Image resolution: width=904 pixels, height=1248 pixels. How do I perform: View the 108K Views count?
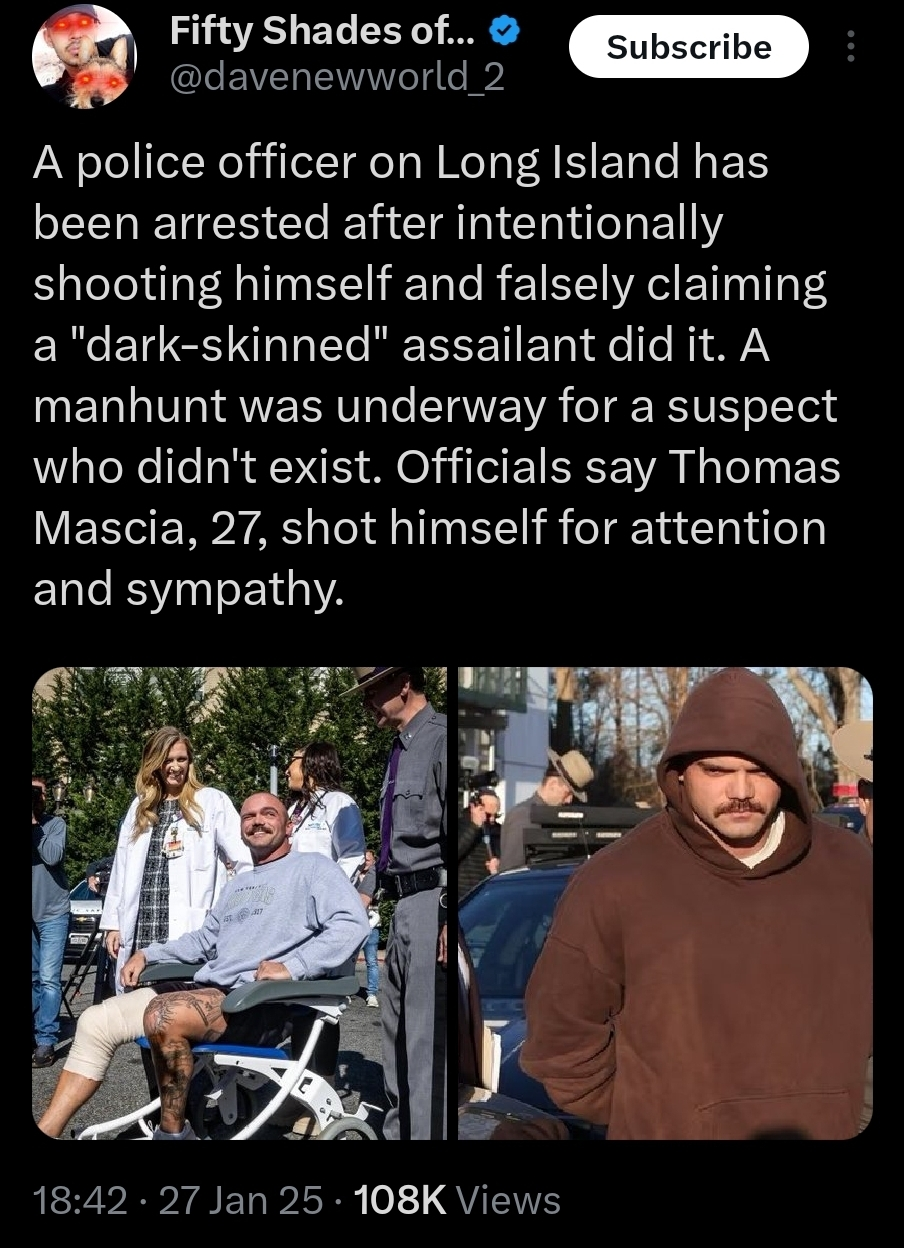[x=457, y=1199]
